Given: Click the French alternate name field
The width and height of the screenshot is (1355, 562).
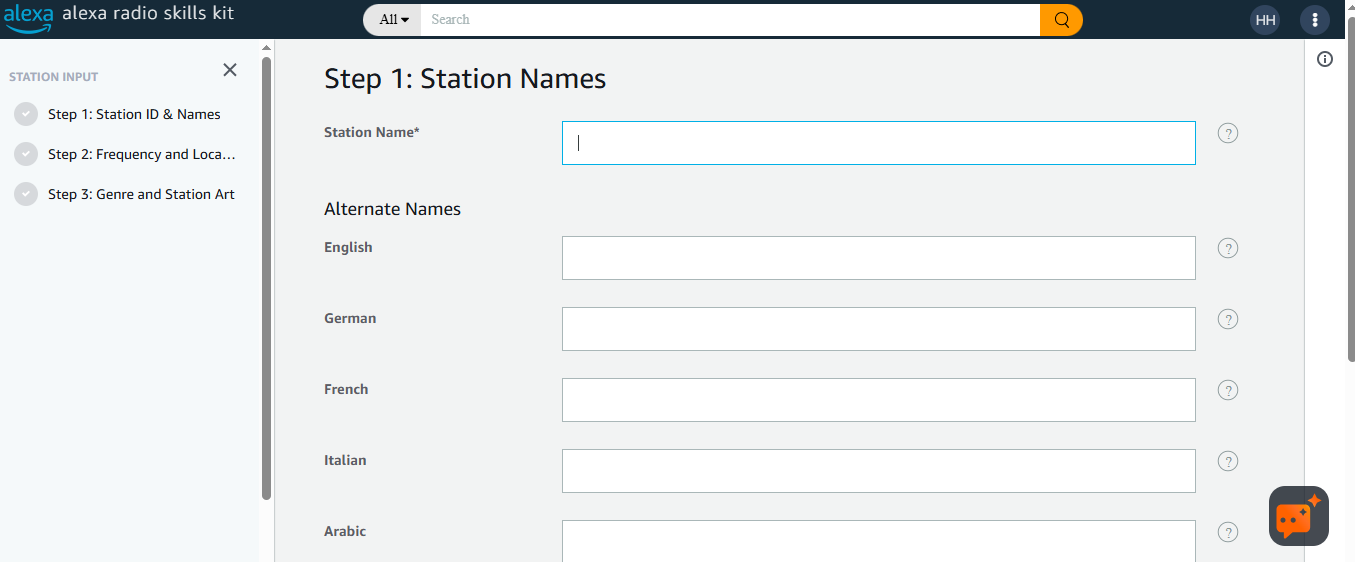Looking at the screenshot, I should (x=878, y=400).
